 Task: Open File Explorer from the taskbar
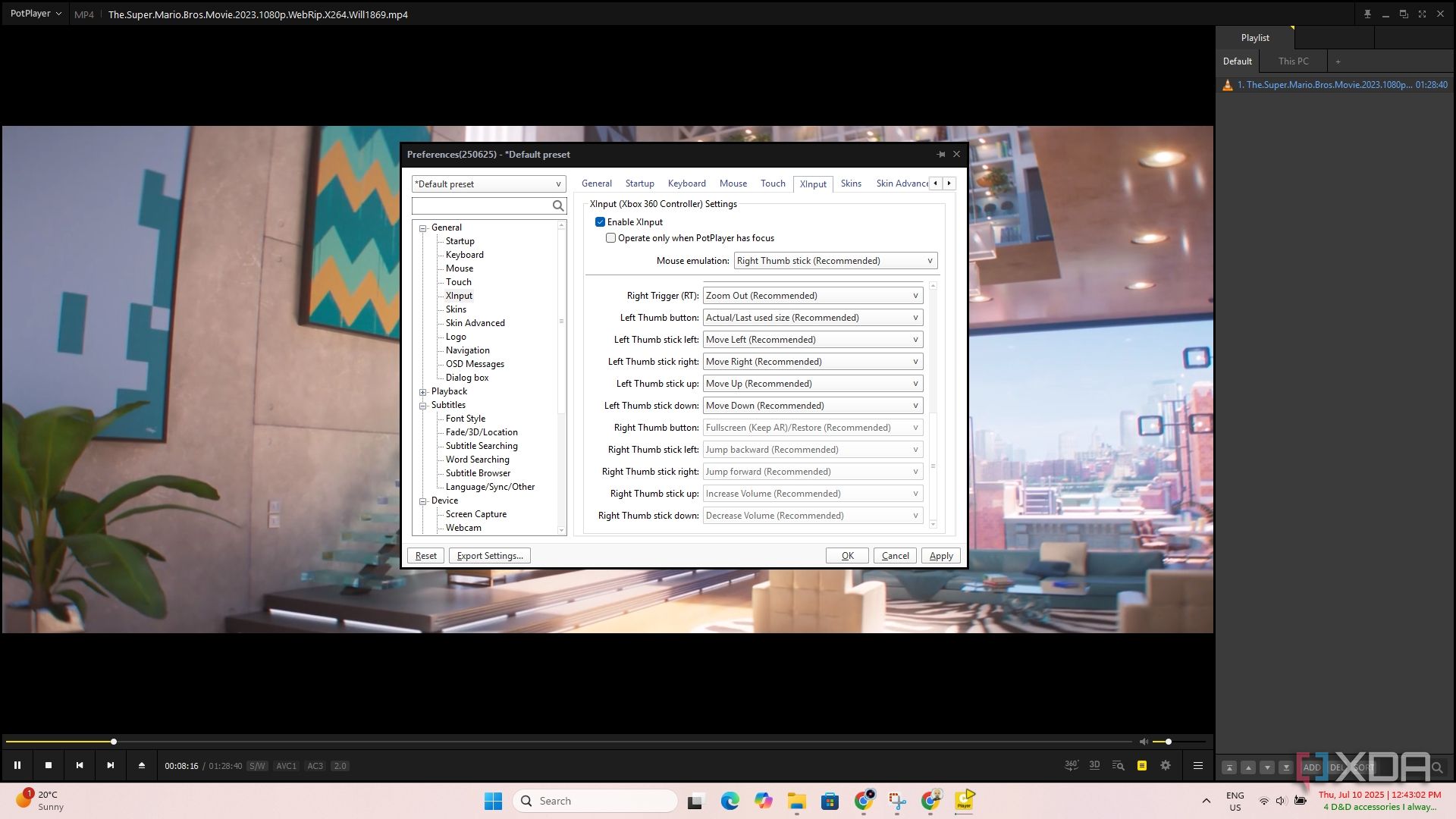click(x=796, y=801)
